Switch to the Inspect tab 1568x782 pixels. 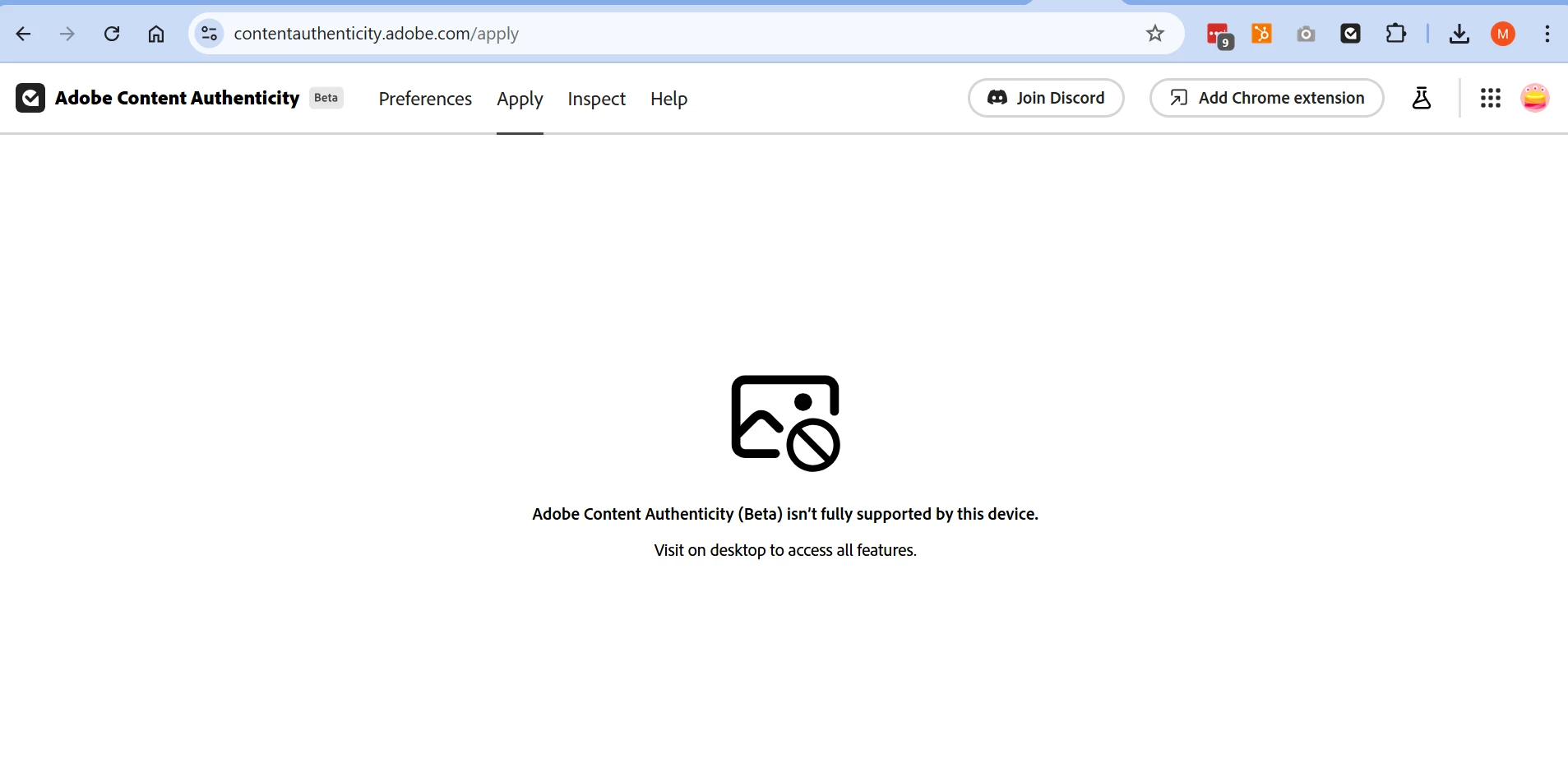tap(596, 99)
